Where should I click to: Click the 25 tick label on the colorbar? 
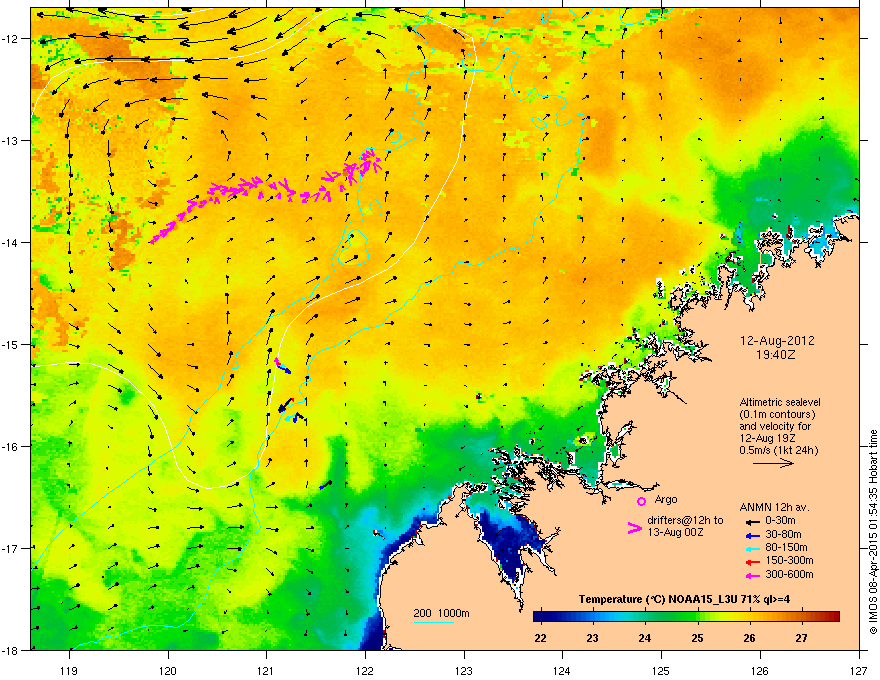click(x=697, y=638)
